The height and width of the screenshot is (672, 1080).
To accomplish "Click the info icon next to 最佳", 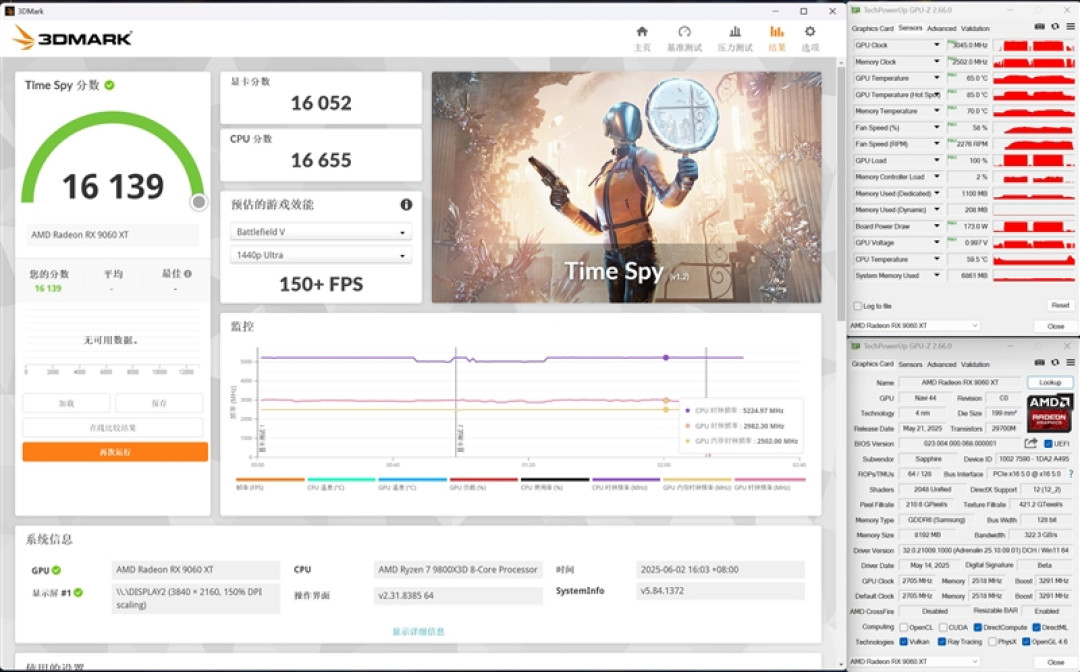I will 188,274.
